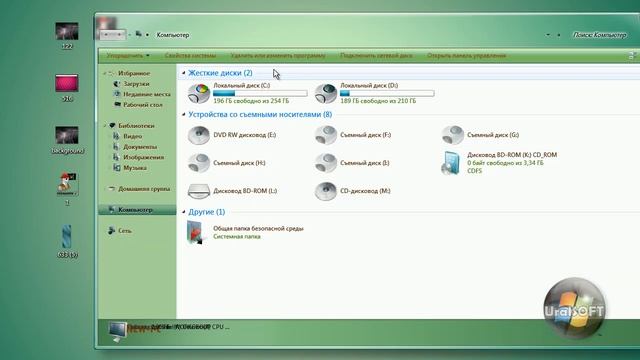Click the Documents (Документы) library icon
Image resolution: width=640 pixels, height=360 pixels.
click(117, 147)
